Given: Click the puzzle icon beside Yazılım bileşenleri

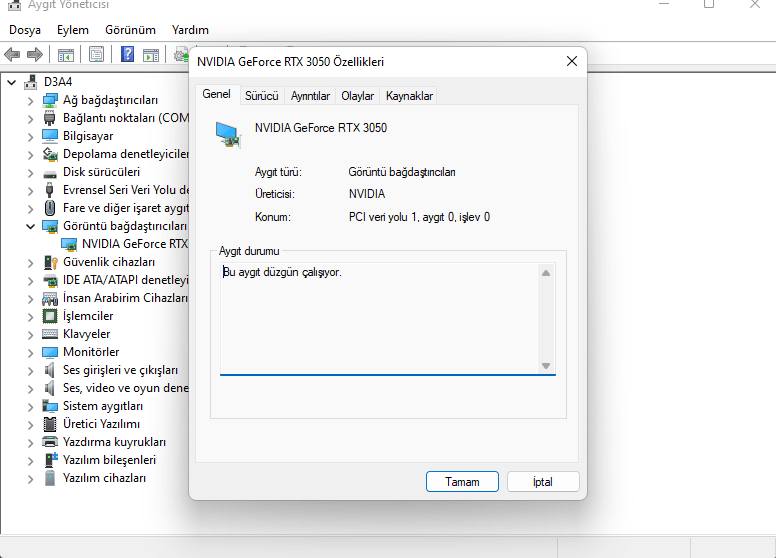Looking at the screenshot, I should [51, 460].
